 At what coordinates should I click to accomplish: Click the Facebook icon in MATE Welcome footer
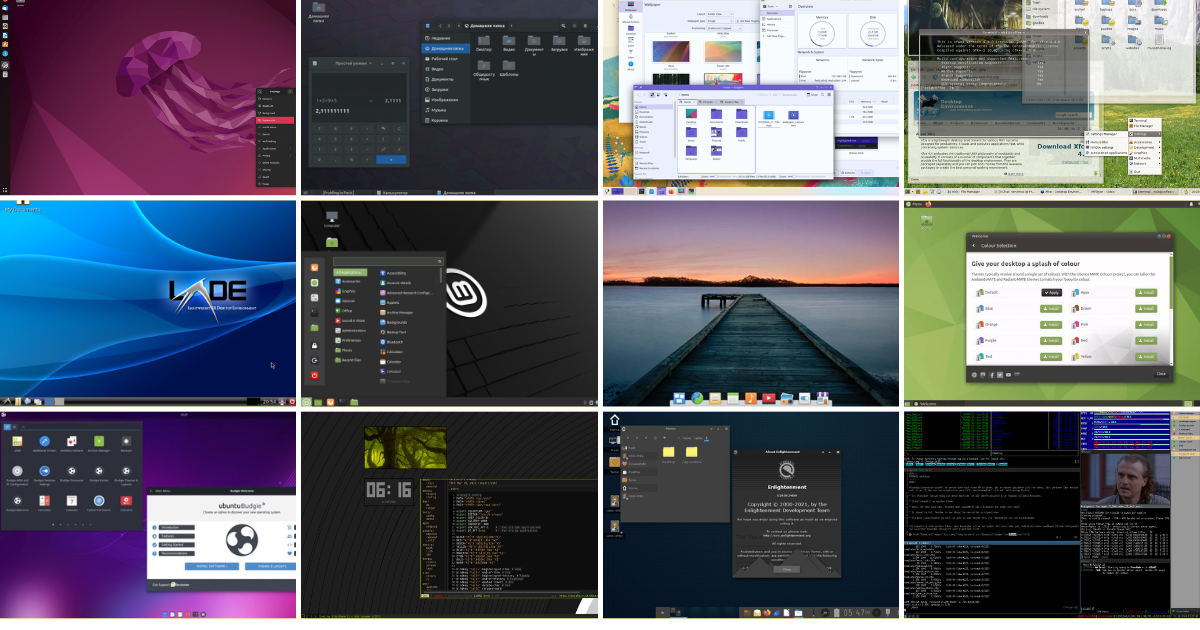click(991, 375)
